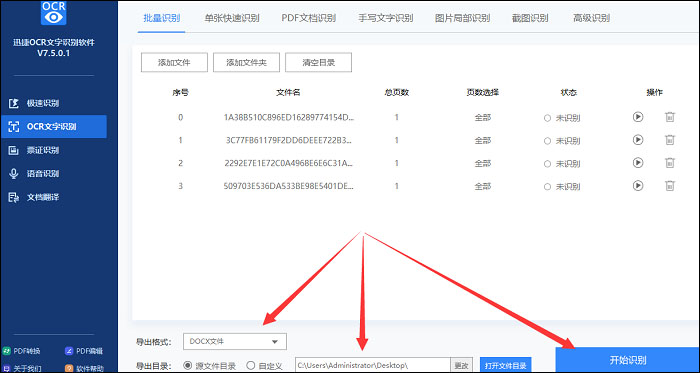Toggle 未识别 status circle in row 3

click(547, 186)
